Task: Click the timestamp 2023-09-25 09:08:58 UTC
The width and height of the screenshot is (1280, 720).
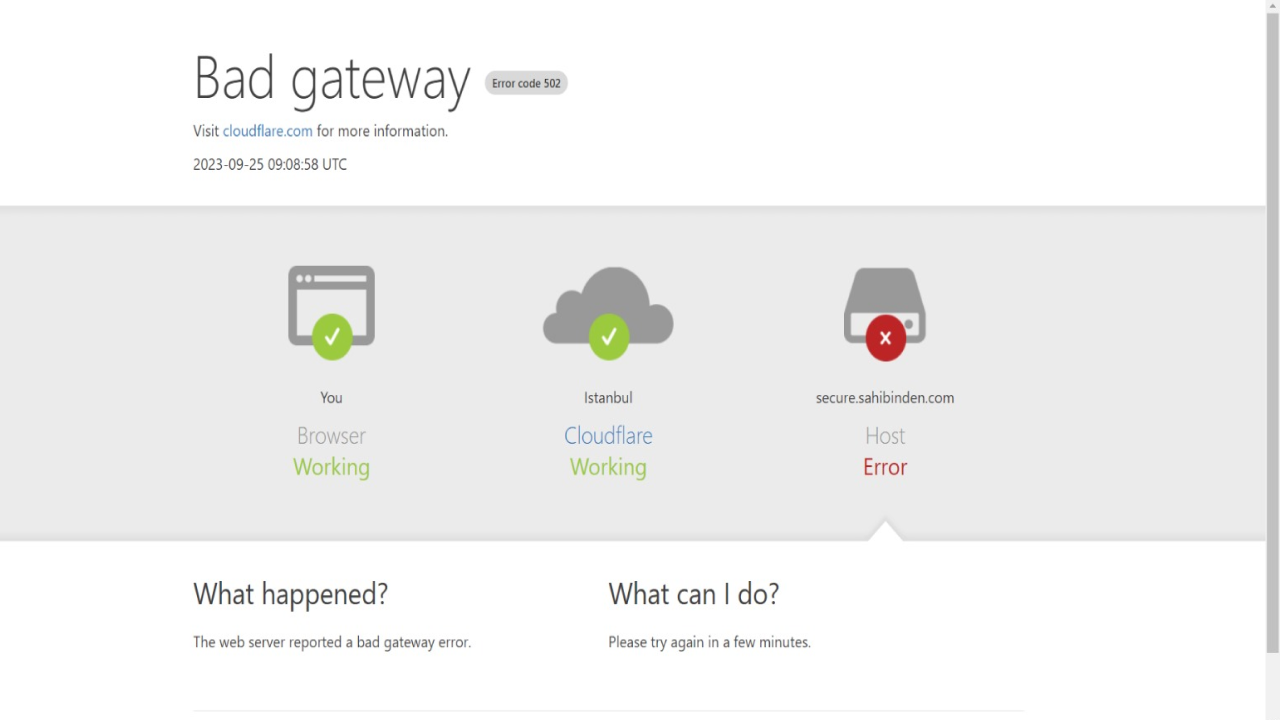Action: tap(270, 165)
